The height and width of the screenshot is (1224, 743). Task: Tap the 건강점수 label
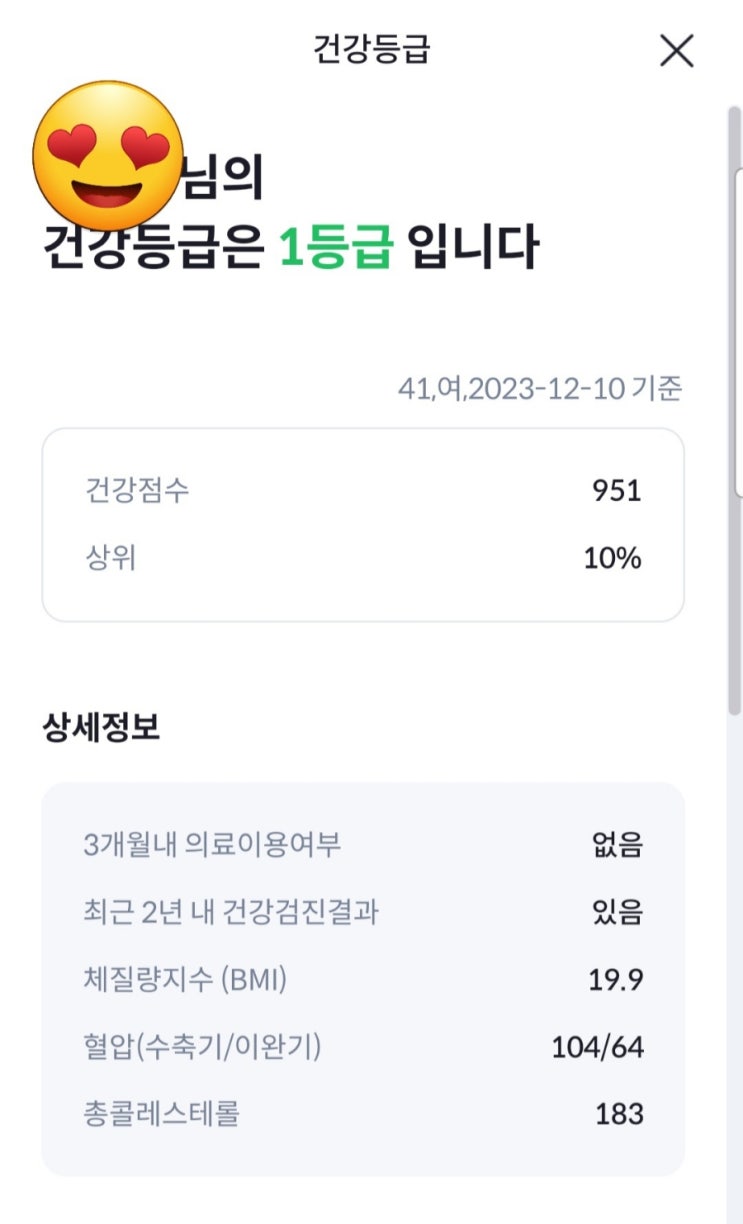coord(137,491)
